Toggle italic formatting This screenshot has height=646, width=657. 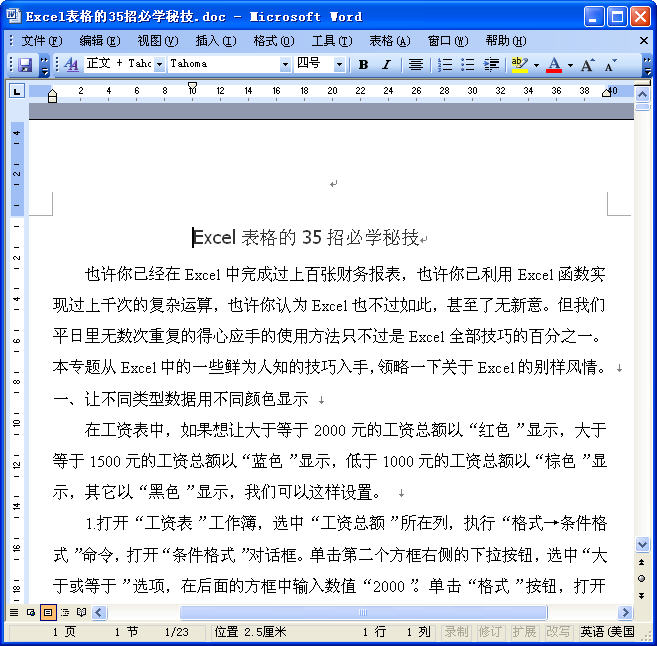tap(386, 64)
